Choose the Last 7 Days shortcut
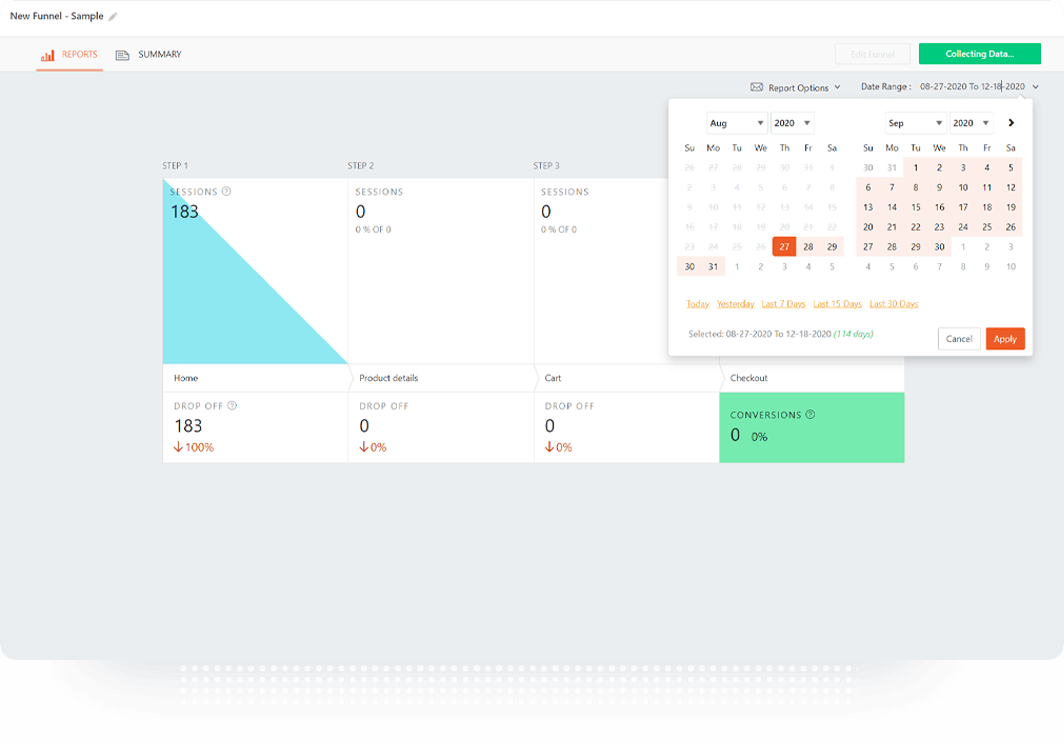The width and height of the screenshot is (1064, 744). [783, 304]
